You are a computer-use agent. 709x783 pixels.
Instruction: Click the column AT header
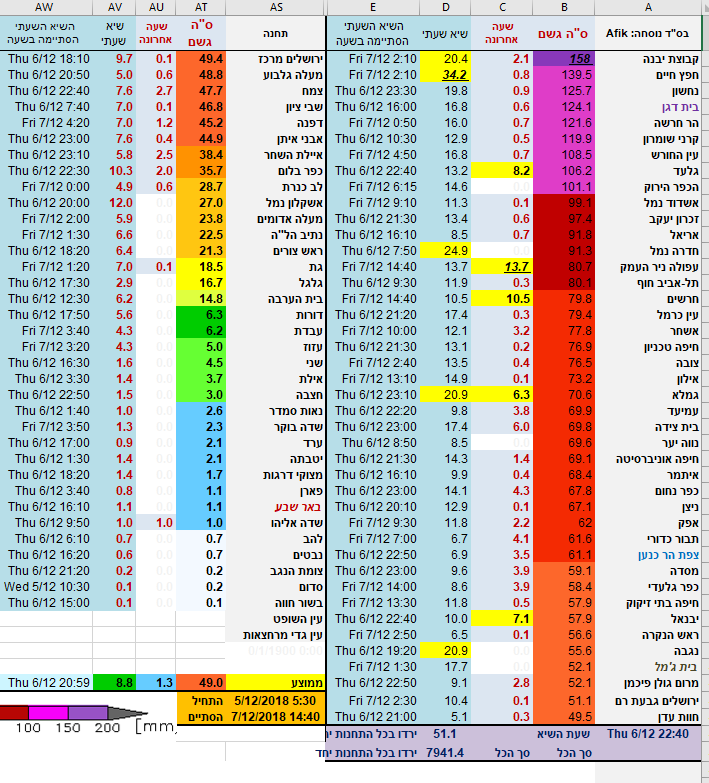point(202,7)
